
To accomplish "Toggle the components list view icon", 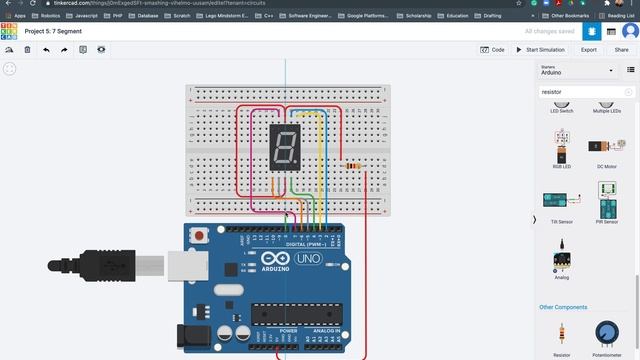I will 631,70.
